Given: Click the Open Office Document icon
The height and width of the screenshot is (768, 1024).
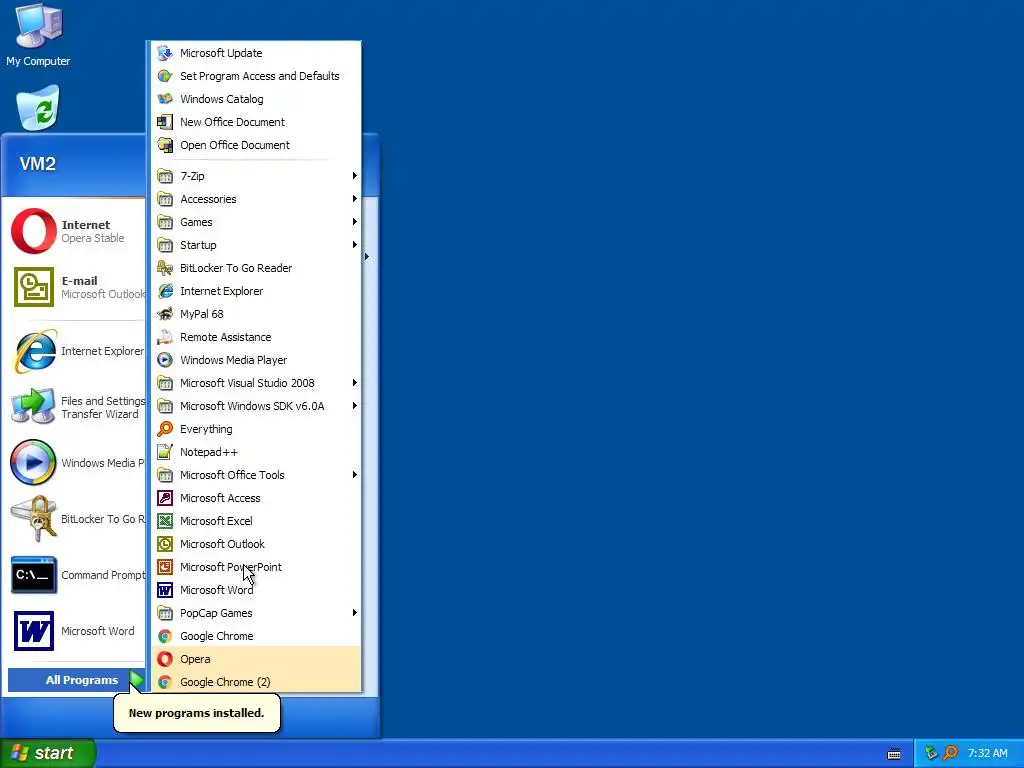Looking at the screenshot, I should point(165,145).
